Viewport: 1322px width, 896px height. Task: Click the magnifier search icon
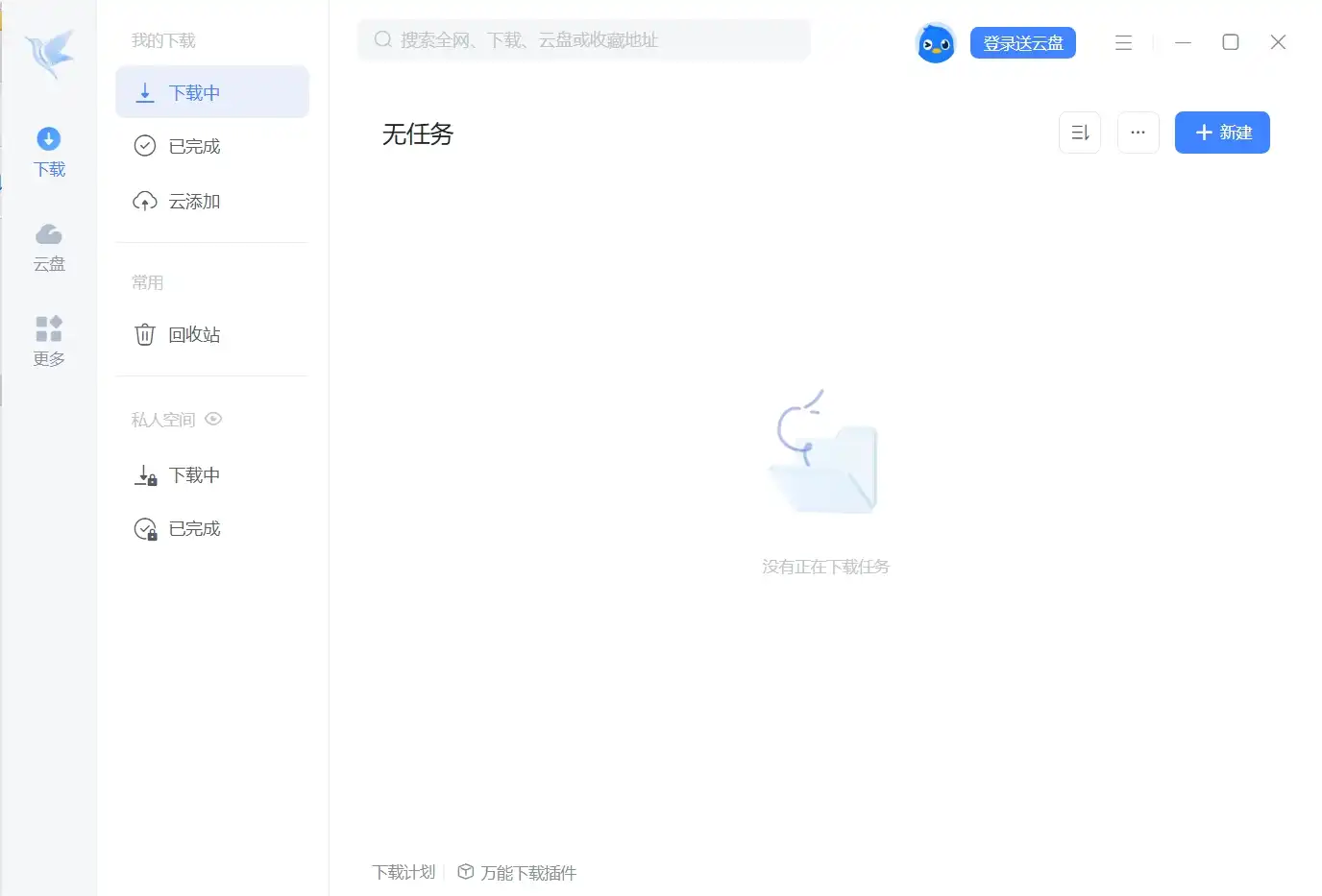point(382,39)
